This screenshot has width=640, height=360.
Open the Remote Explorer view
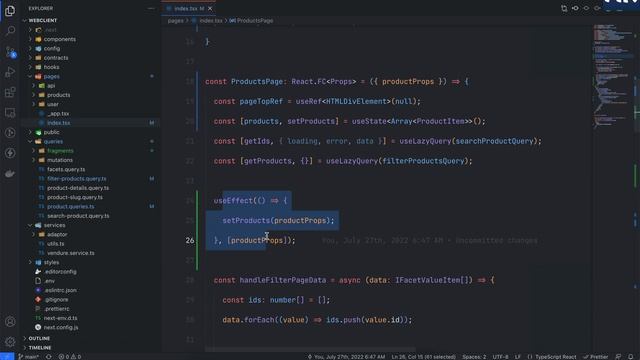[10, 113]
